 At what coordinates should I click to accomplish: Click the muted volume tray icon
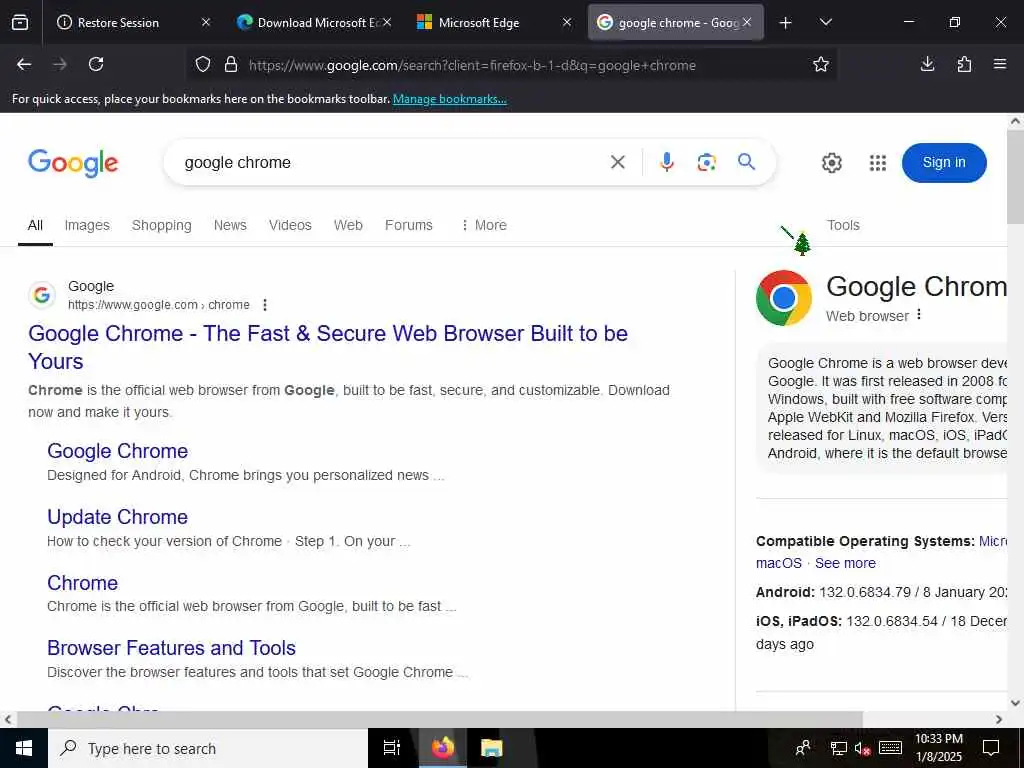(x=862, y=749)
